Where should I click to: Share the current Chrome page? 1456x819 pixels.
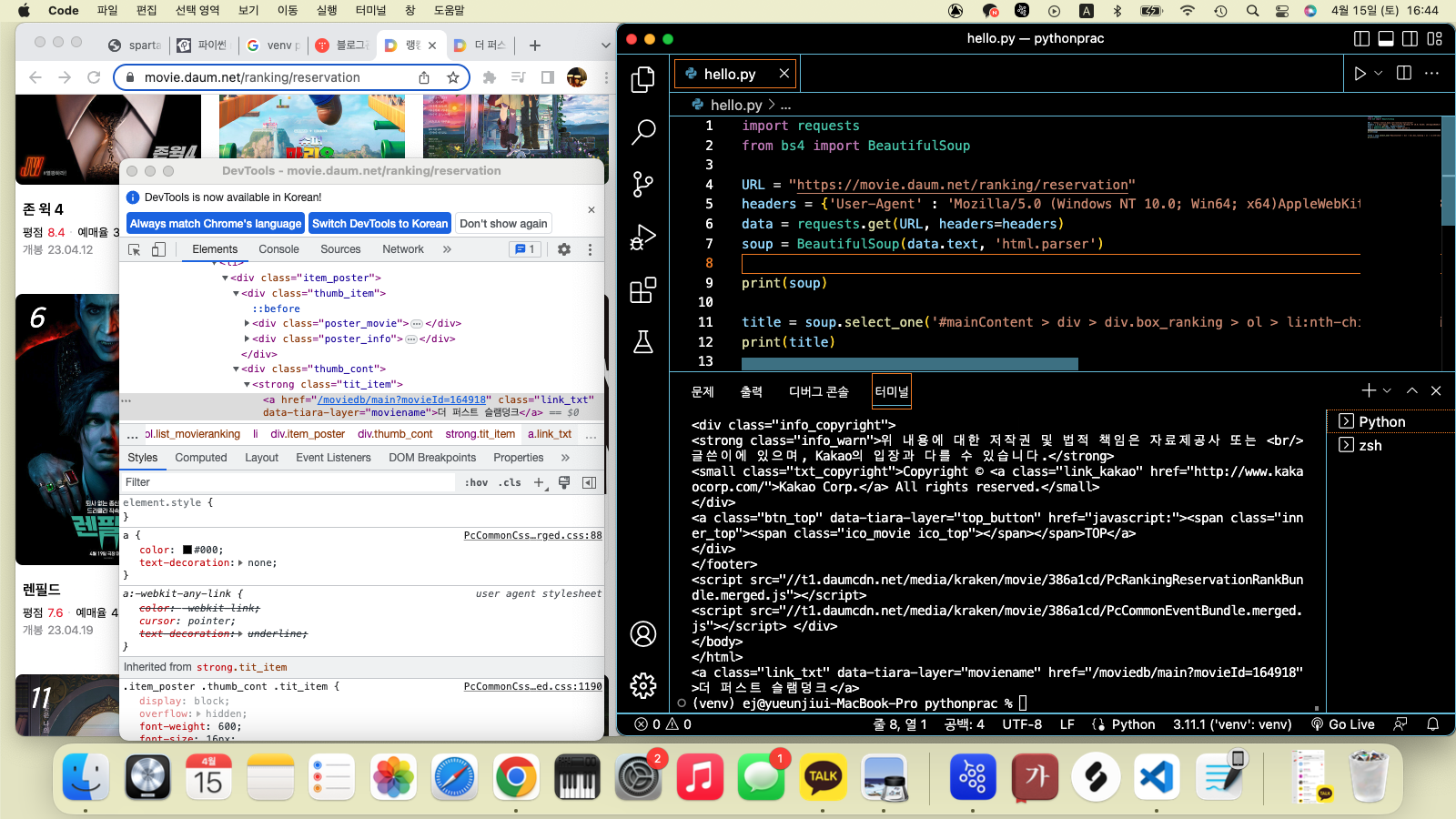click(424, 77)
